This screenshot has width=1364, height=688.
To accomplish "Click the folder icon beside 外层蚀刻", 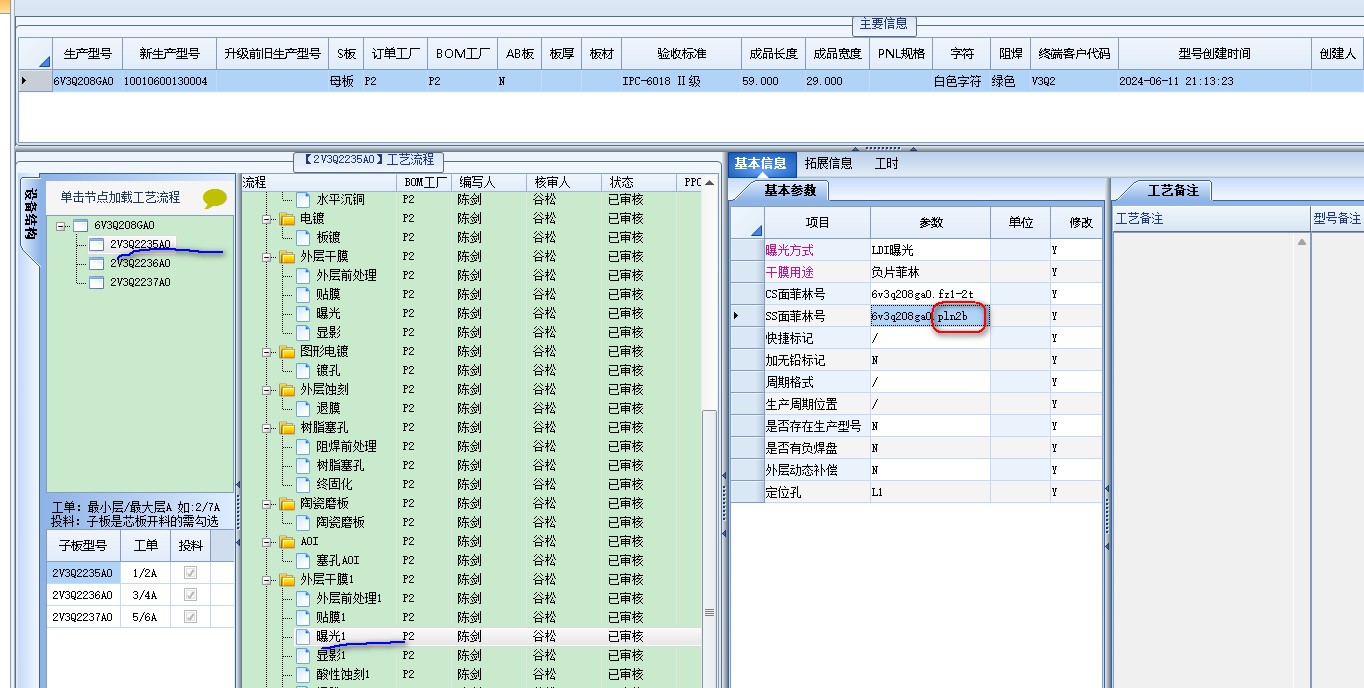I will tap(288, 389).
